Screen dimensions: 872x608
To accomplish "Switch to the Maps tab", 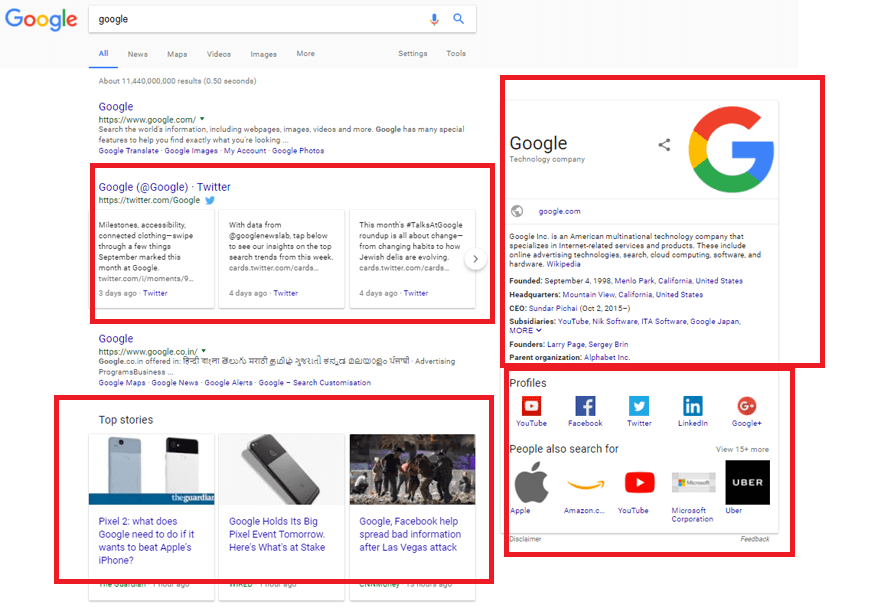I will pyautogui.click(x=177, y=54).
